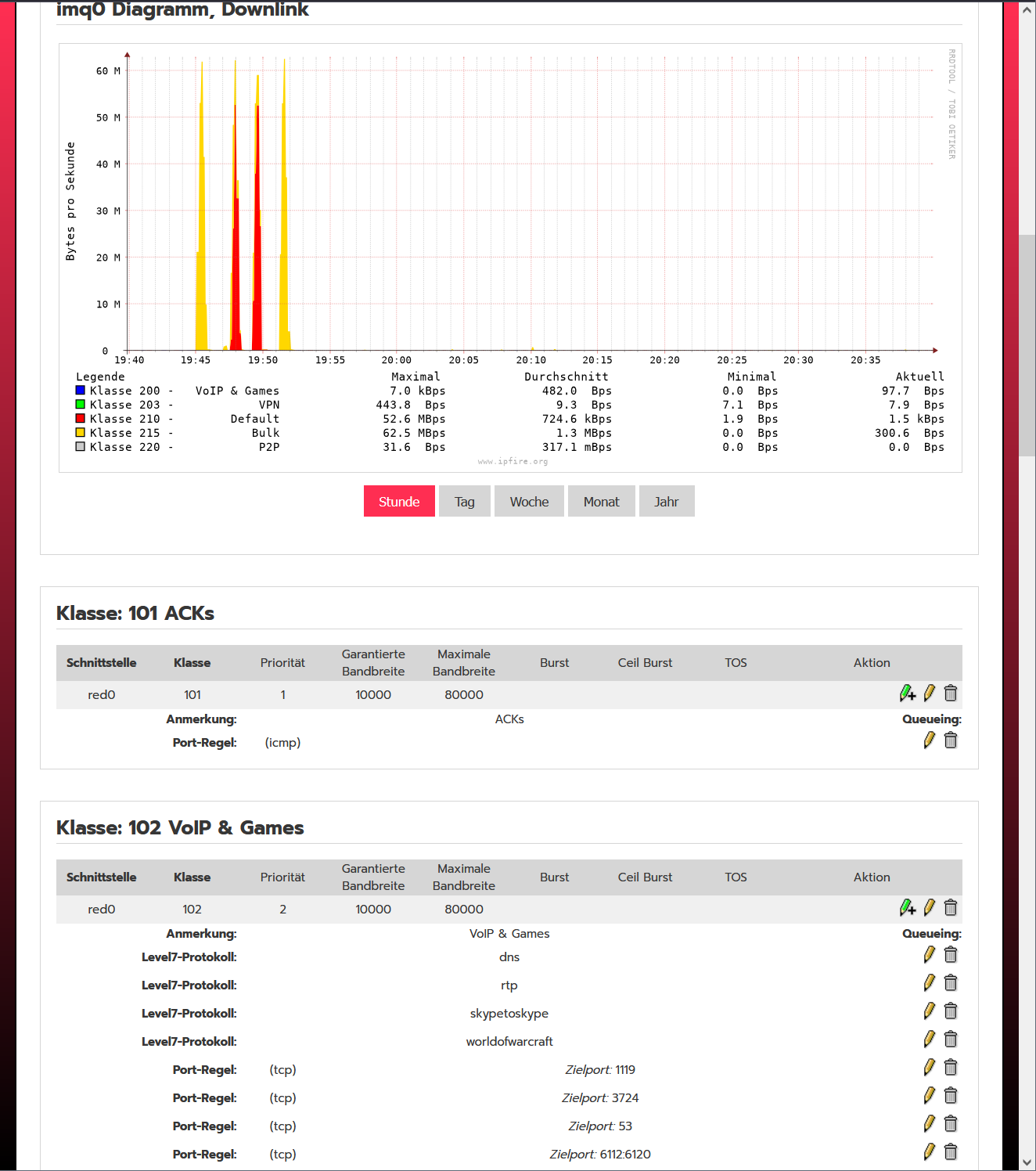Switch graph to Jahr view
Viewport: 1036px width, 1171px height.
(x=667, y=501)
